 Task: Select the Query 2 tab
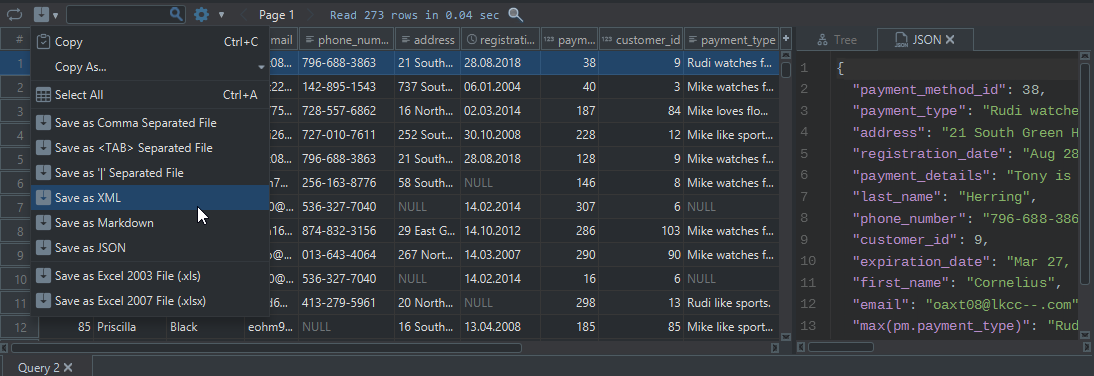pos(46,367)
